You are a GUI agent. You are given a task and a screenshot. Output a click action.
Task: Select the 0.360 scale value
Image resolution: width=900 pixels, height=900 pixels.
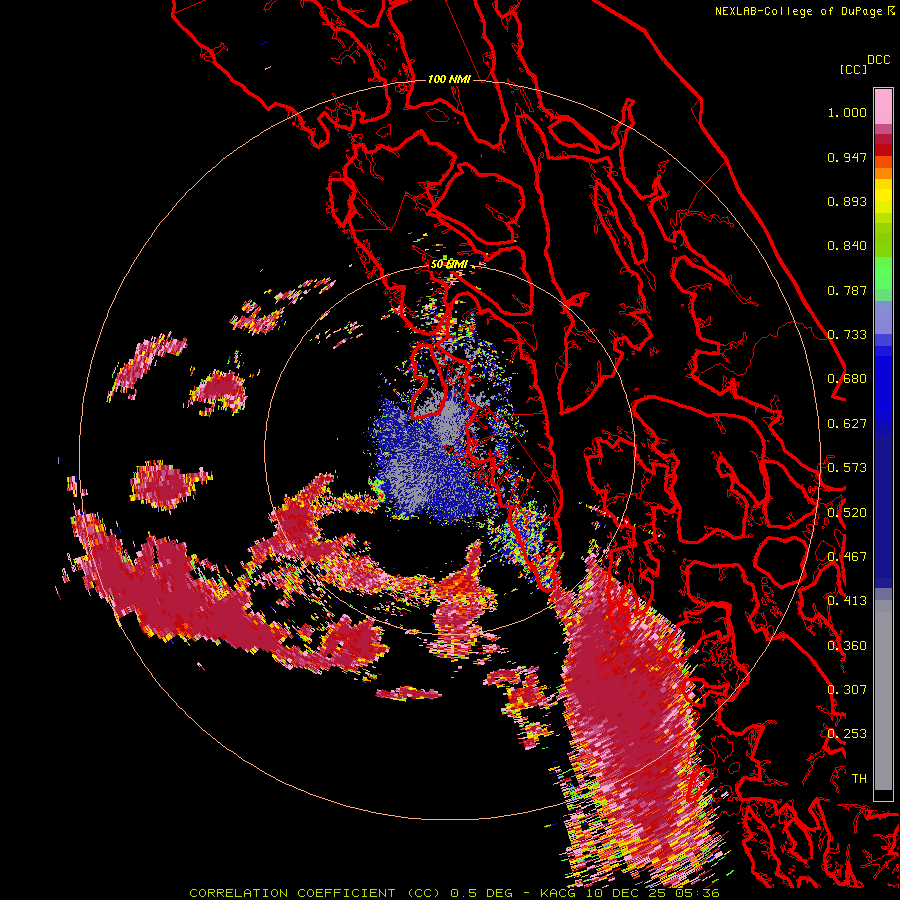click(847, 646)
